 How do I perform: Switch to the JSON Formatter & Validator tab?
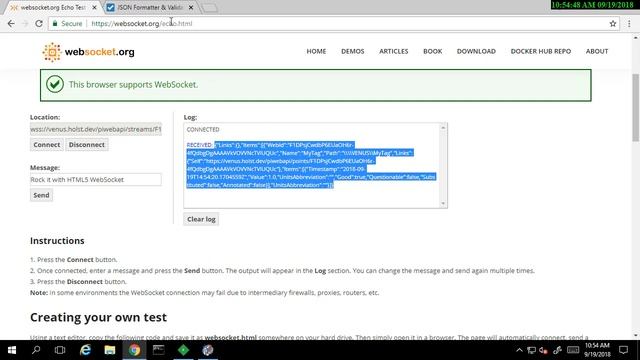(150, 7)
